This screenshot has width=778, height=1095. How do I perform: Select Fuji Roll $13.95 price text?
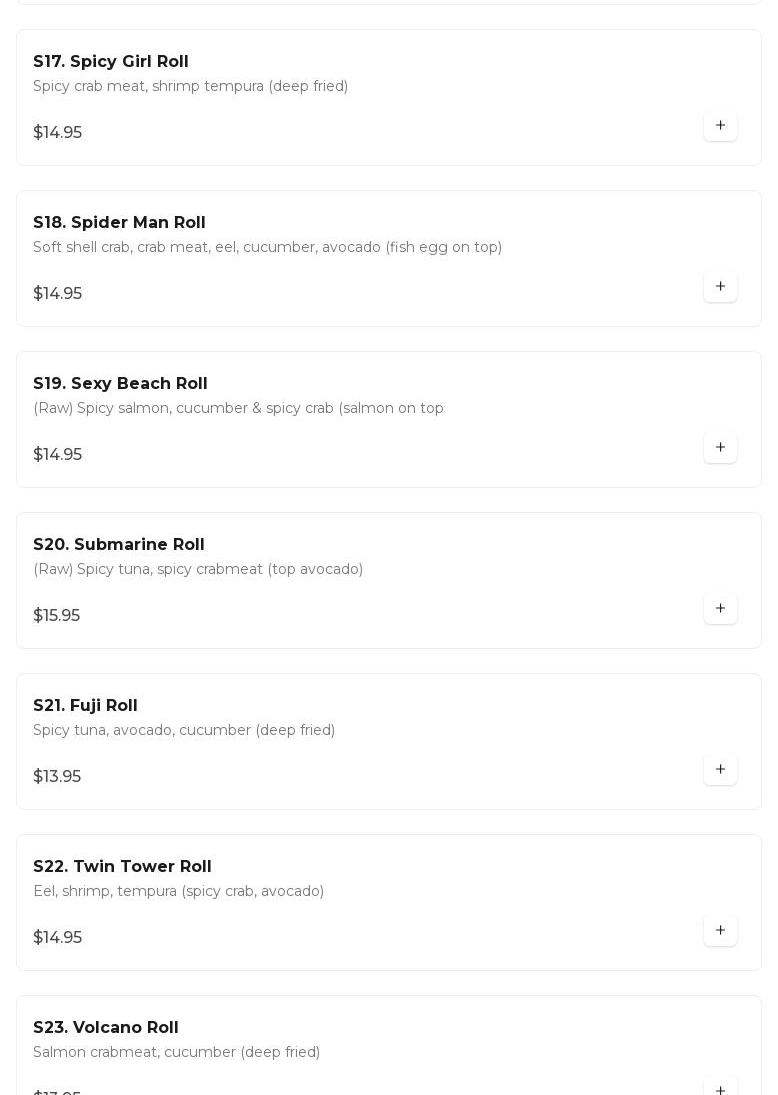click(x=57, y=777)
